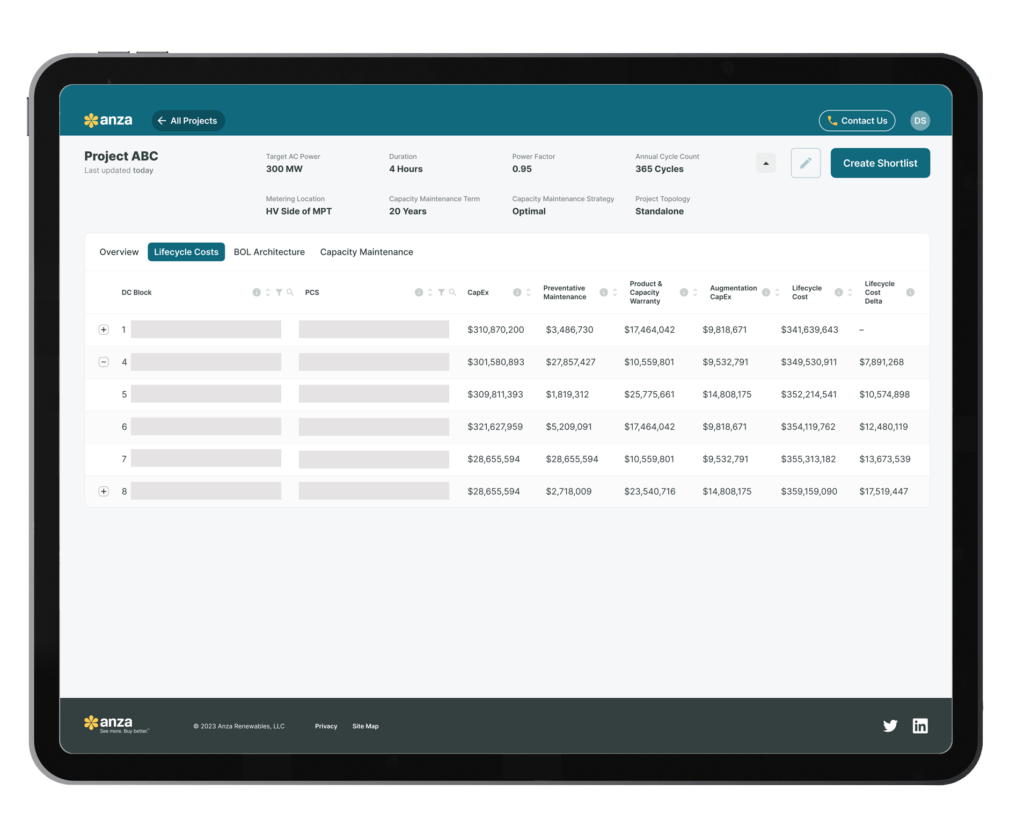Select lifecycle cost $341,639,643
This screenshot has width=1024, height=834.
click(x=809, y=330)
